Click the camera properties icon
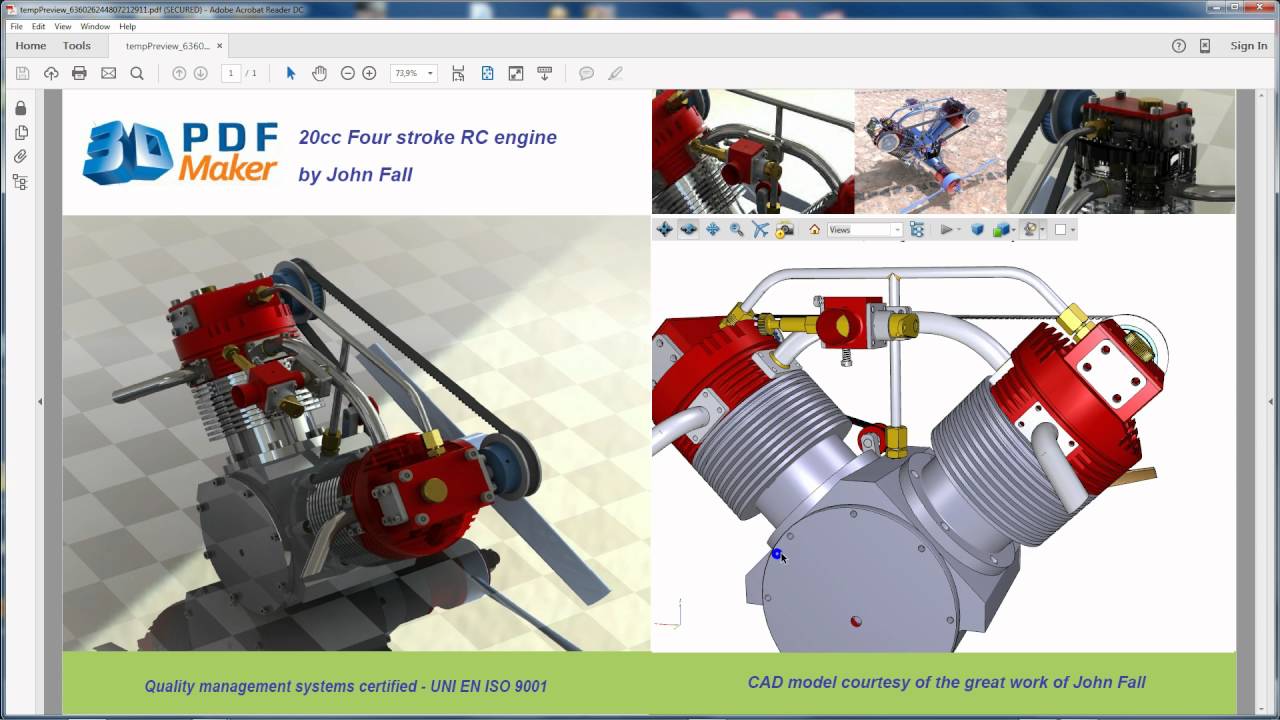This screenshot has width=1280, height=720. click(x=784, y=229)
